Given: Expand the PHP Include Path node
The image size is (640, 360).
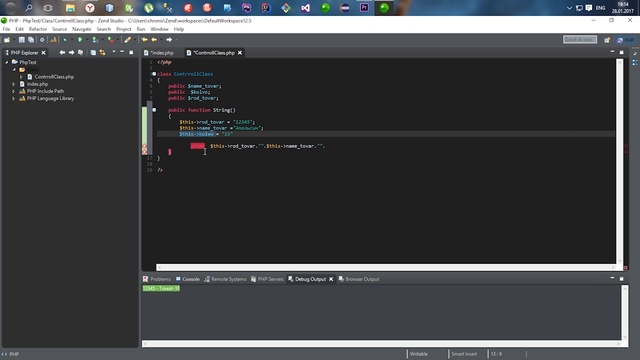Looking at the screenshot, I should [14, 91].
